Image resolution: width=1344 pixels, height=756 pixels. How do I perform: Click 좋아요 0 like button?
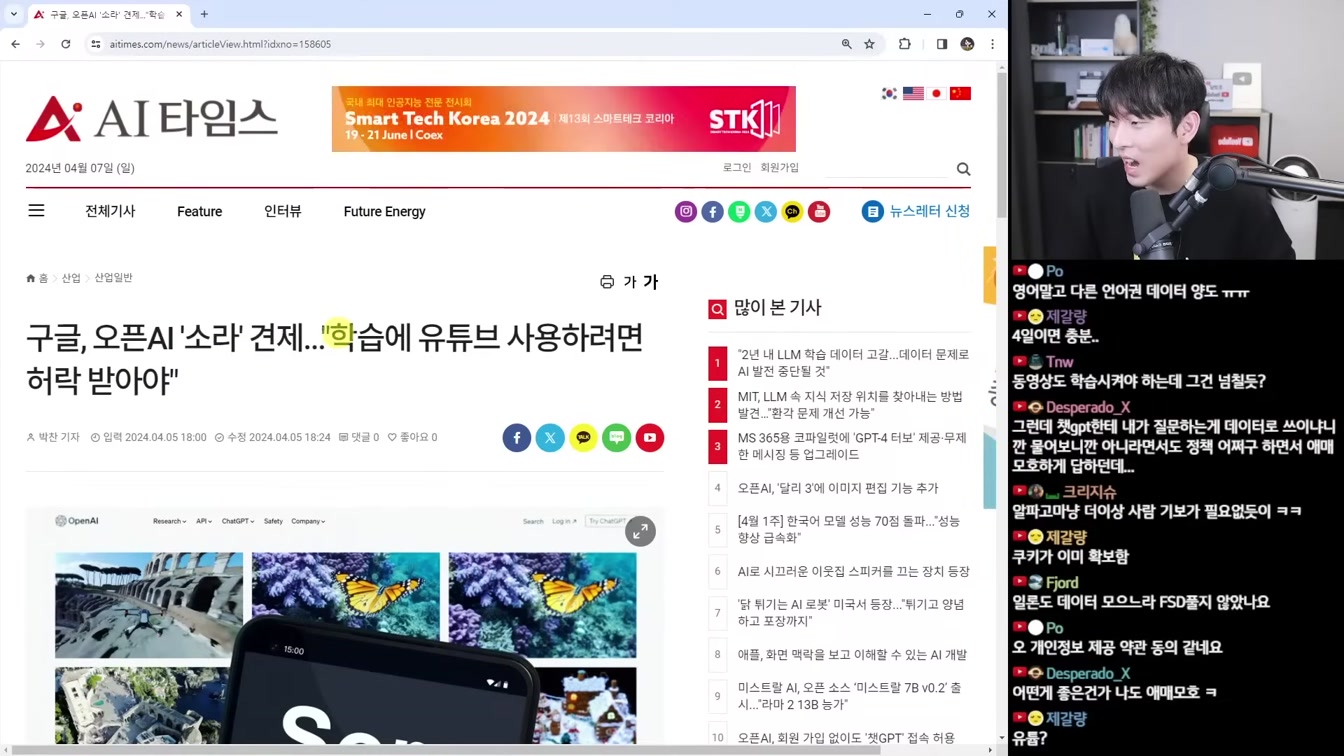point(413,437)
